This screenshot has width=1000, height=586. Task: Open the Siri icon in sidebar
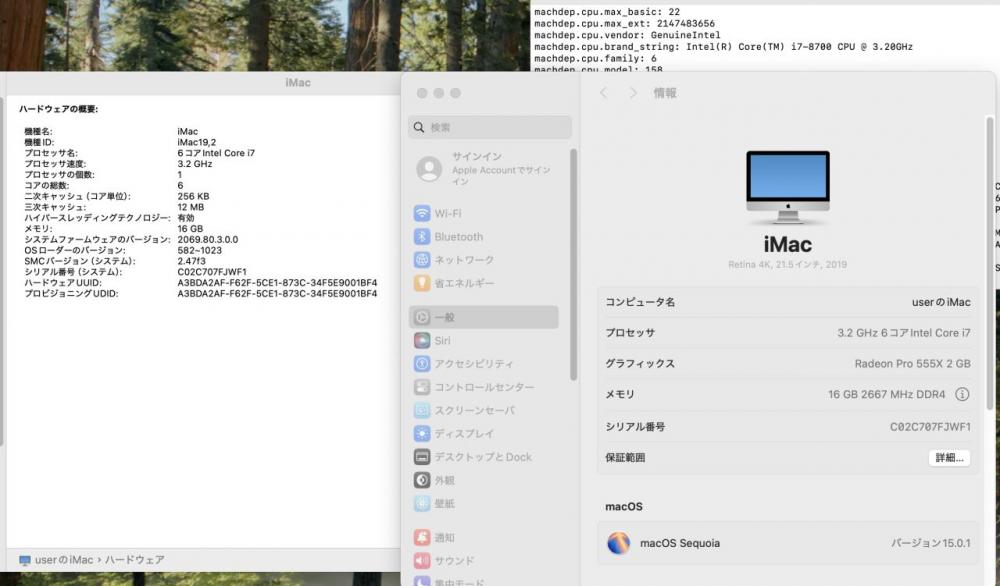(422, 341)
